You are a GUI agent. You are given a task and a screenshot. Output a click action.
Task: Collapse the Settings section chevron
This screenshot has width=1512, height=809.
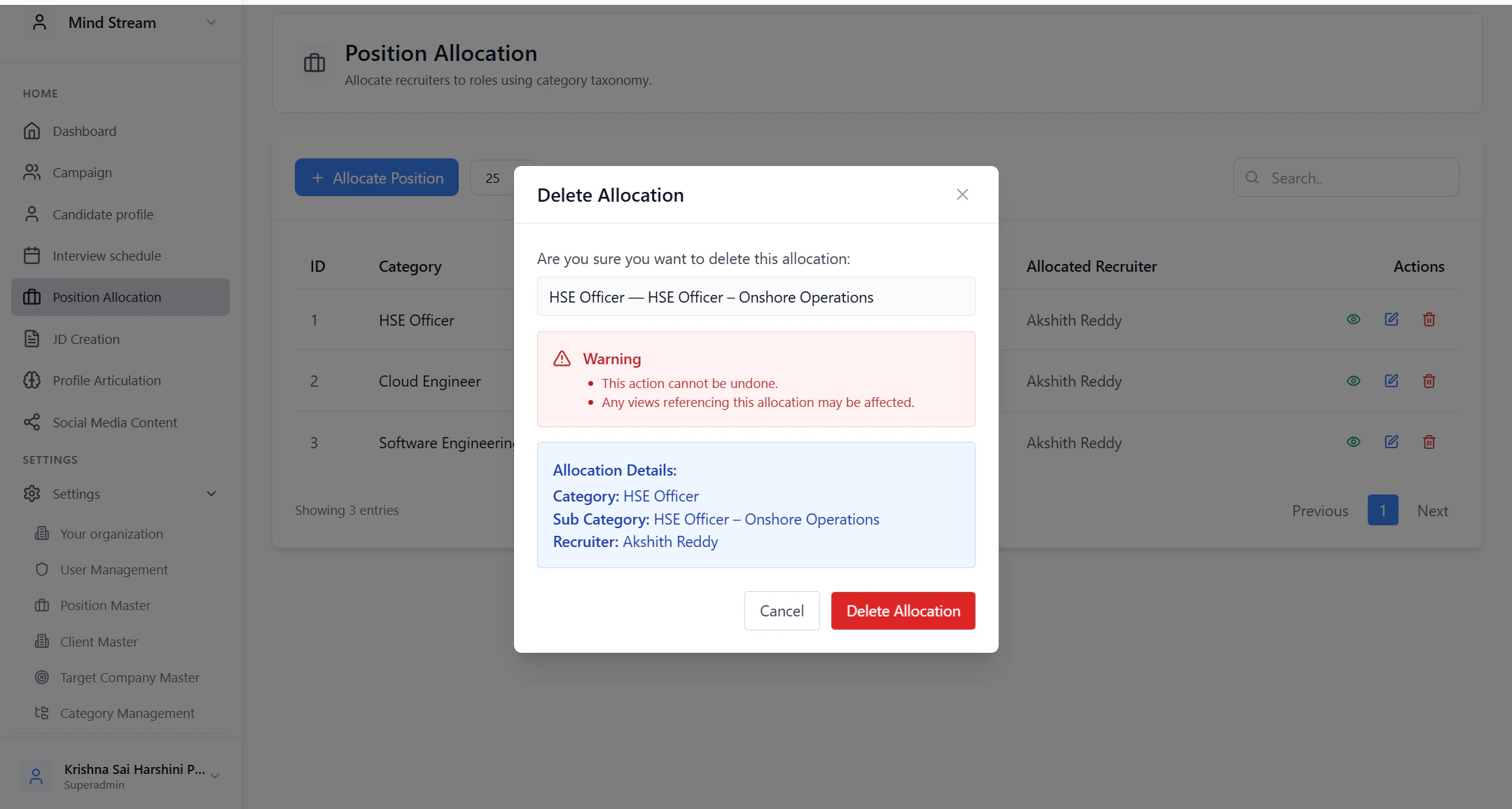click(211, 494)
